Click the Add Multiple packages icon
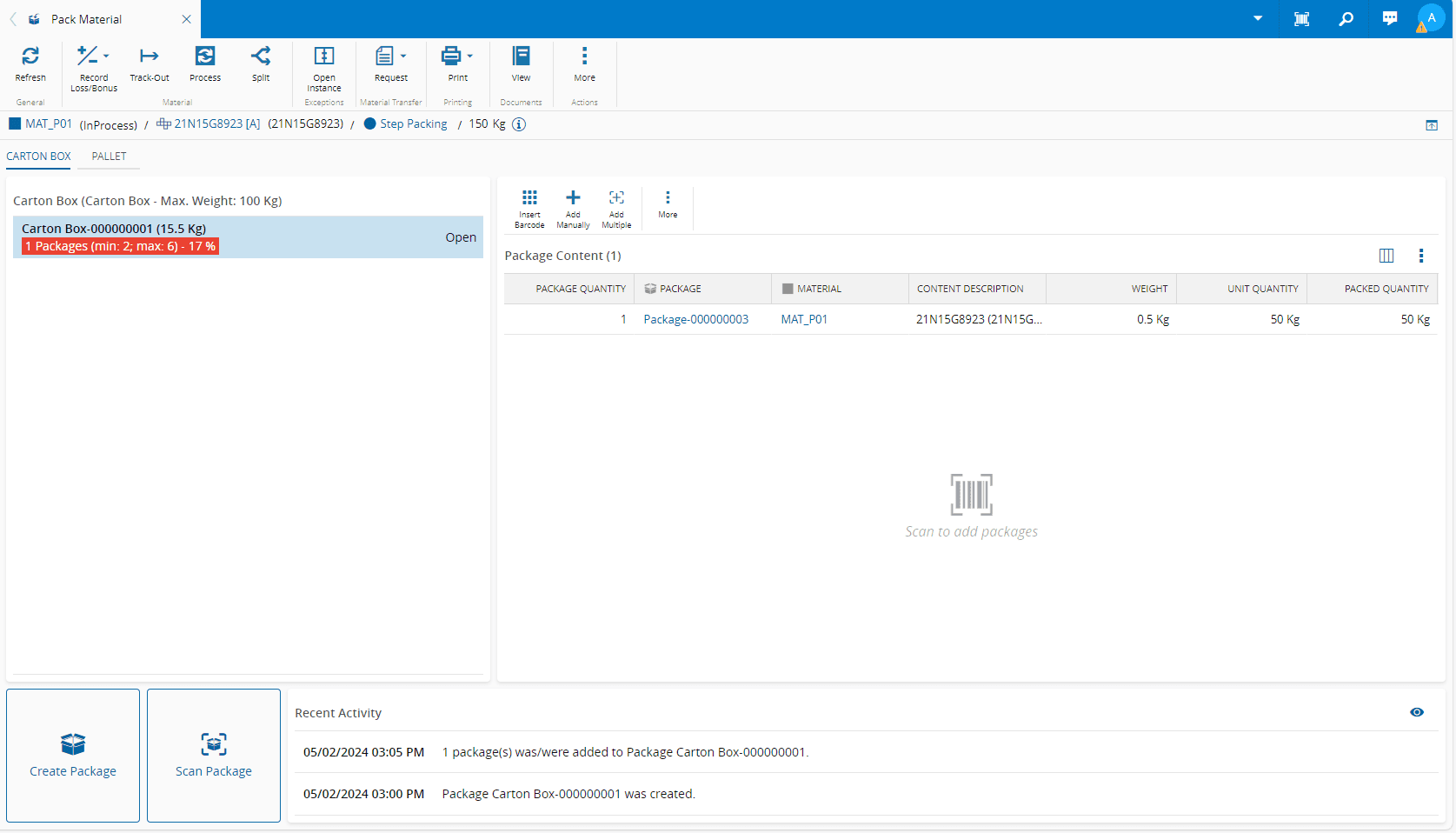Image resolution: width=1456 pixels, height=833 pixels. point(616,198)
